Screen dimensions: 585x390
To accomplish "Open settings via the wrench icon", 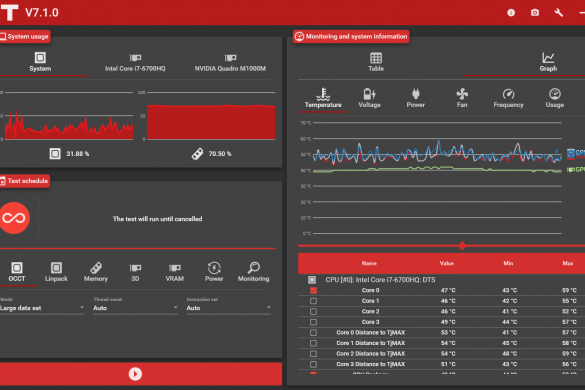I will click(x=559, y=13).
